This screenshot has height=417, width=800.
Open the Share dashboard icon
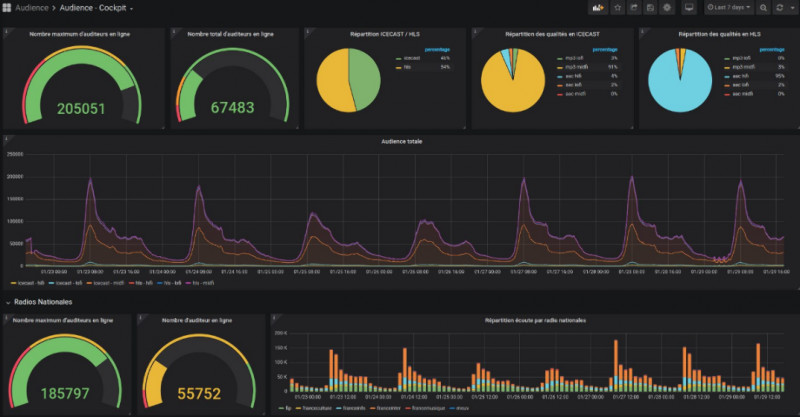[635, 8]
